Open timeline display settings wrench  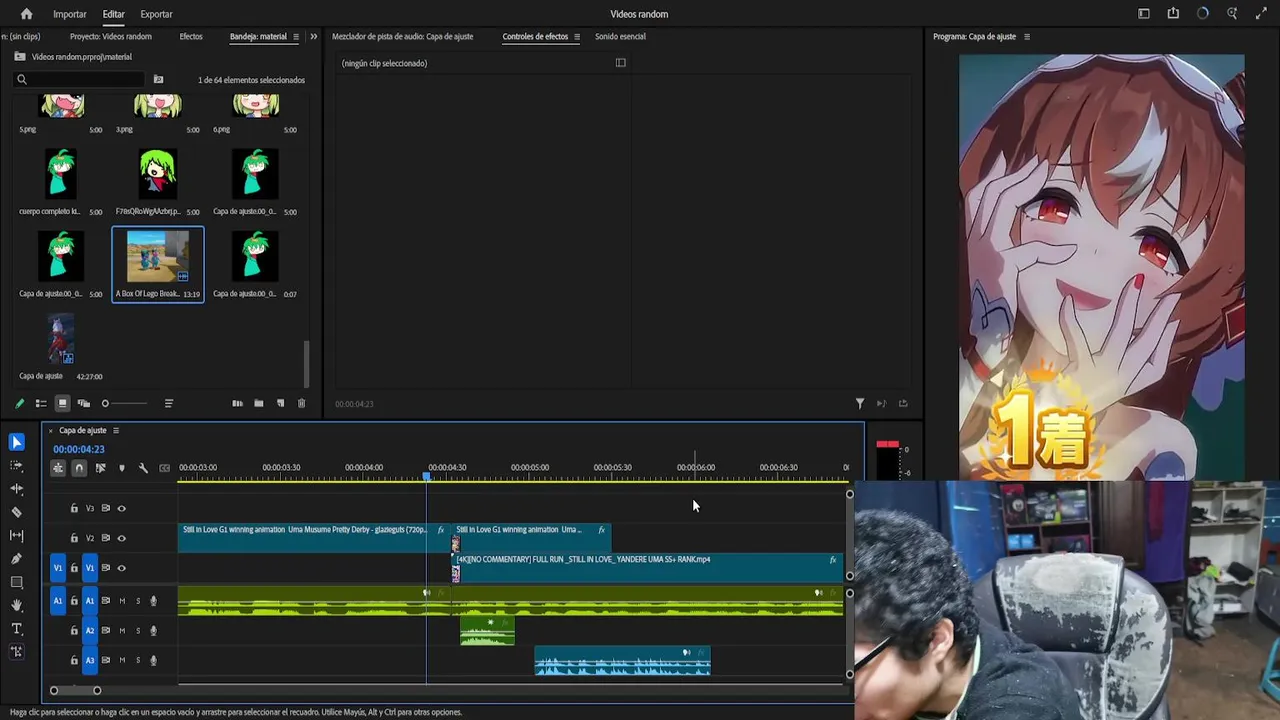point(143,468)
